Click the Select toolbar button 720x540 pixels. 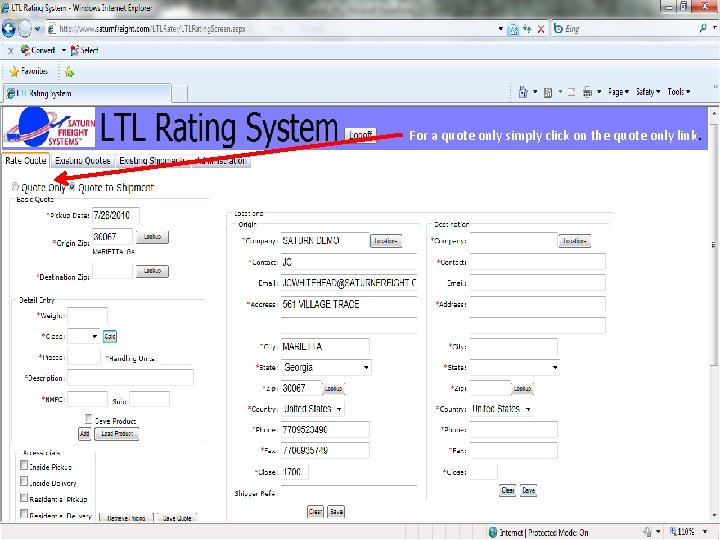click(x=84, y=50)
